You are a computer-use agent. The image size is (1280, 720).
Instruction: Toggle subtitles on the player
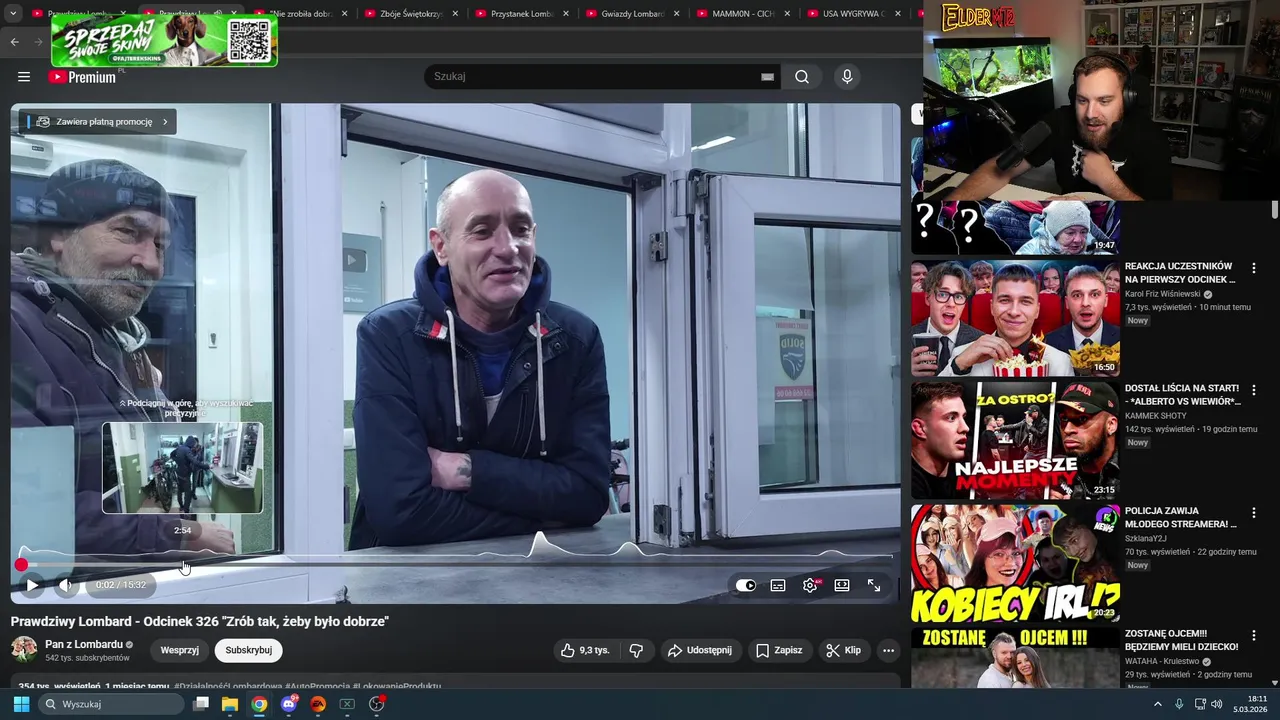[778, 585]
